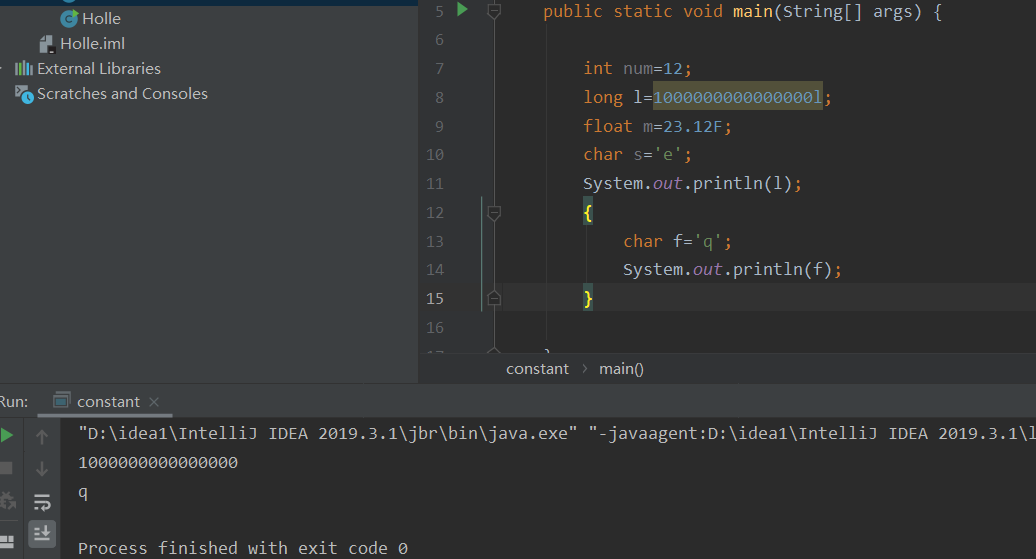The width and height of the screenshot is (1036, 559).
Task: Click 'float m=23.12F;' on line 9
Action: [657, 126]
